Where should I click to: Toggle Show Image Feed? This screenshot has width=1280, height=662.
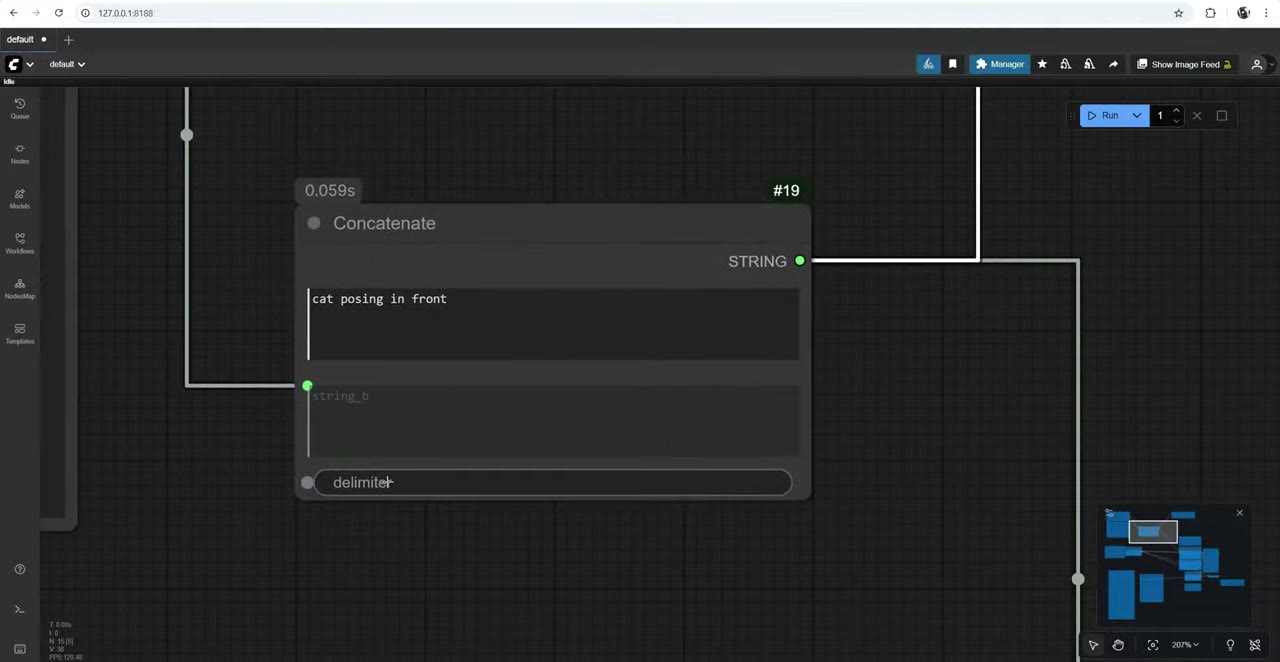pyautogui.click(x=1184, y=64)
